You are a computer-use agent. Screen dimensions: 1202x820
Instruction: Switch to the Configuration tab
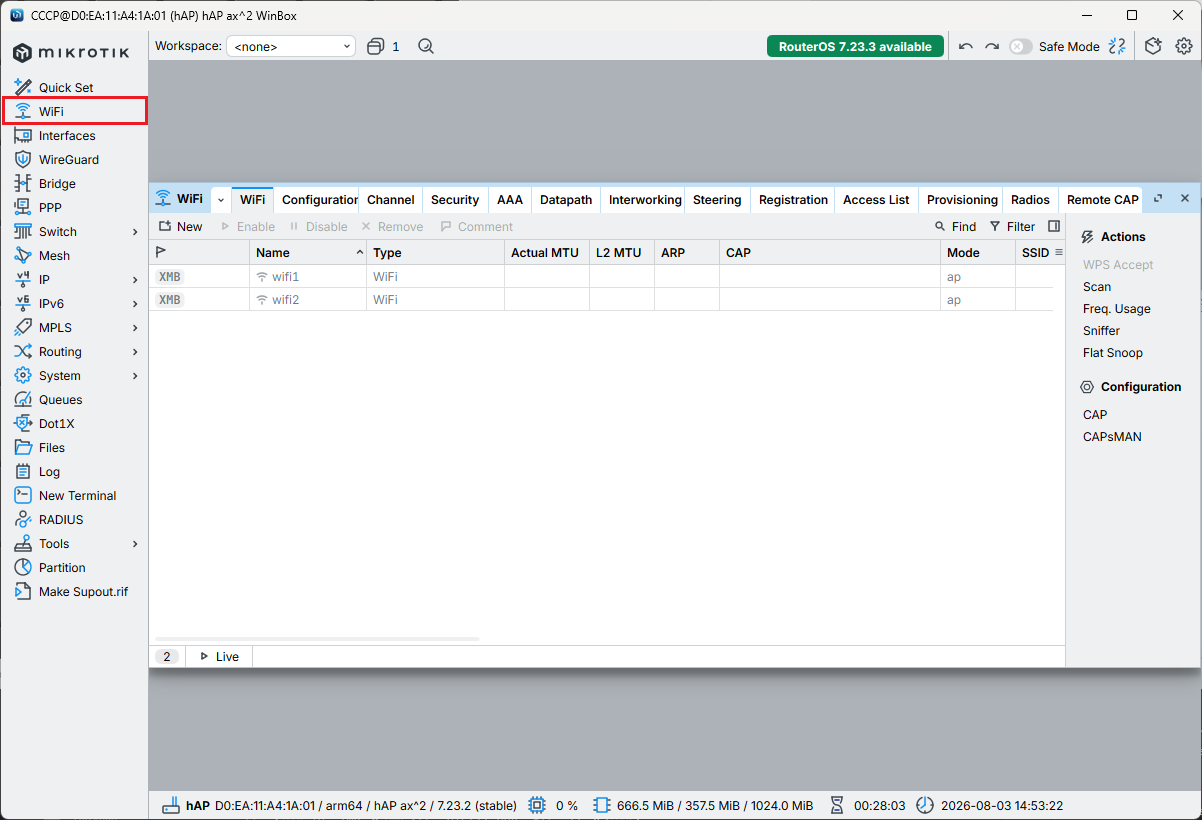319,199
